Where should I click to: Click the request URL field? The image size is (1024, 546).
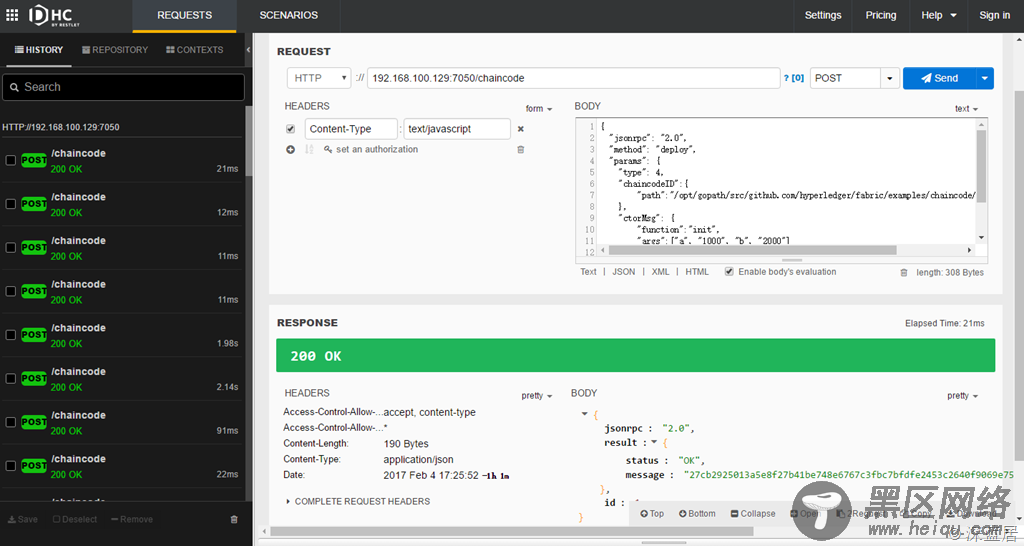pyautogui.click(x=573, y=78)
